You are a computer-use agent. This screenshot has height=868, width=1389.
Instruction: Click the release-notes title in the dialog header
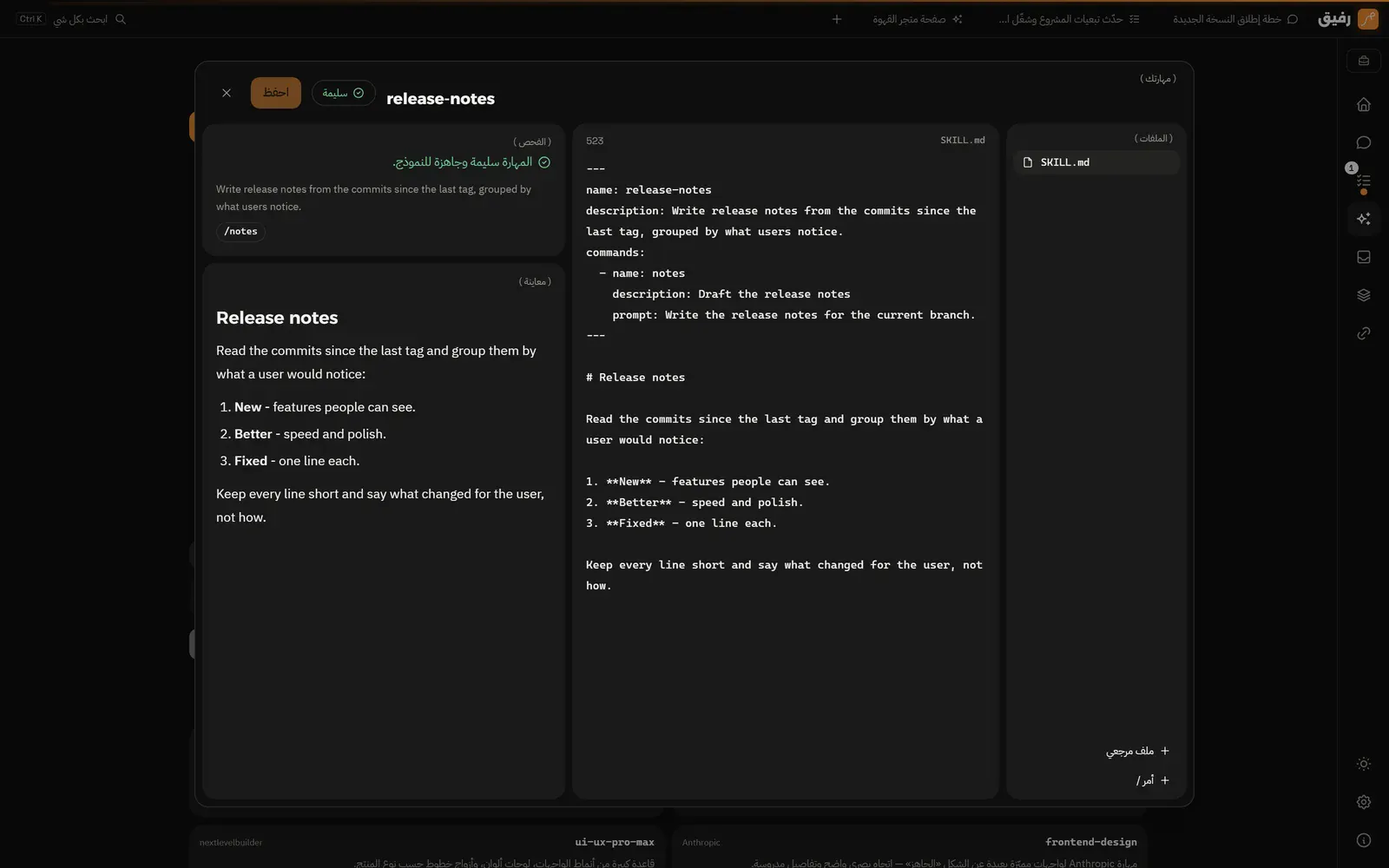(x=440, y=99)
